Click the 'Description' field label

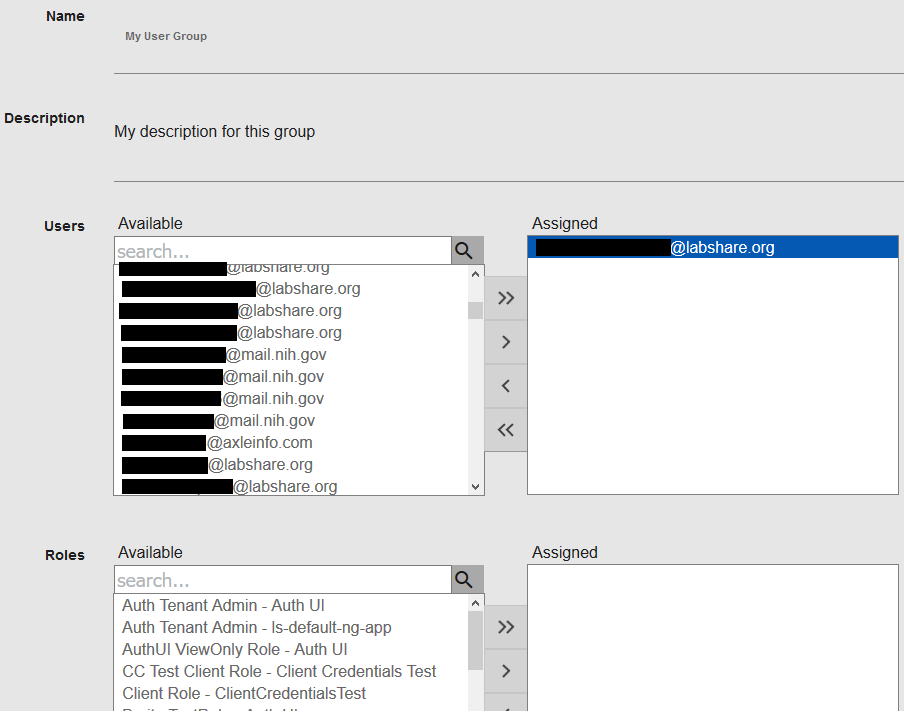point(44,118)
